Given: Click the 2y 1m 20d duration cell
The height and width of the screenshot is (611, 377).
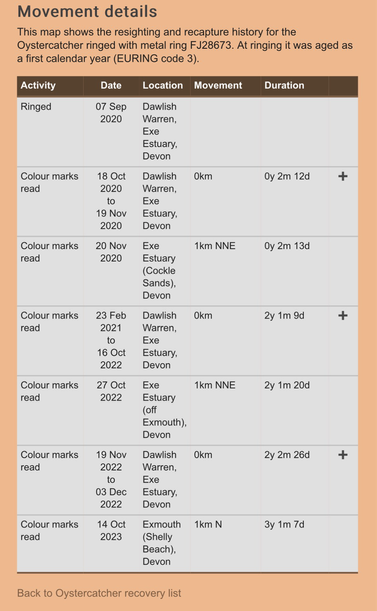Looking at the screenshot, I should 287,385.
